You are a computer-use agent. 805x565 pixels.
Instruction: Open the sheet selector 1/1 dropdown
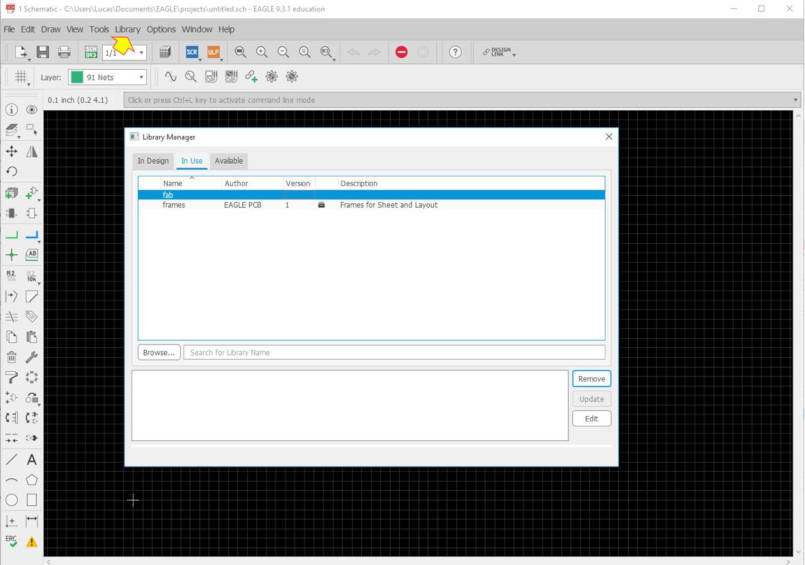(125, 52)
